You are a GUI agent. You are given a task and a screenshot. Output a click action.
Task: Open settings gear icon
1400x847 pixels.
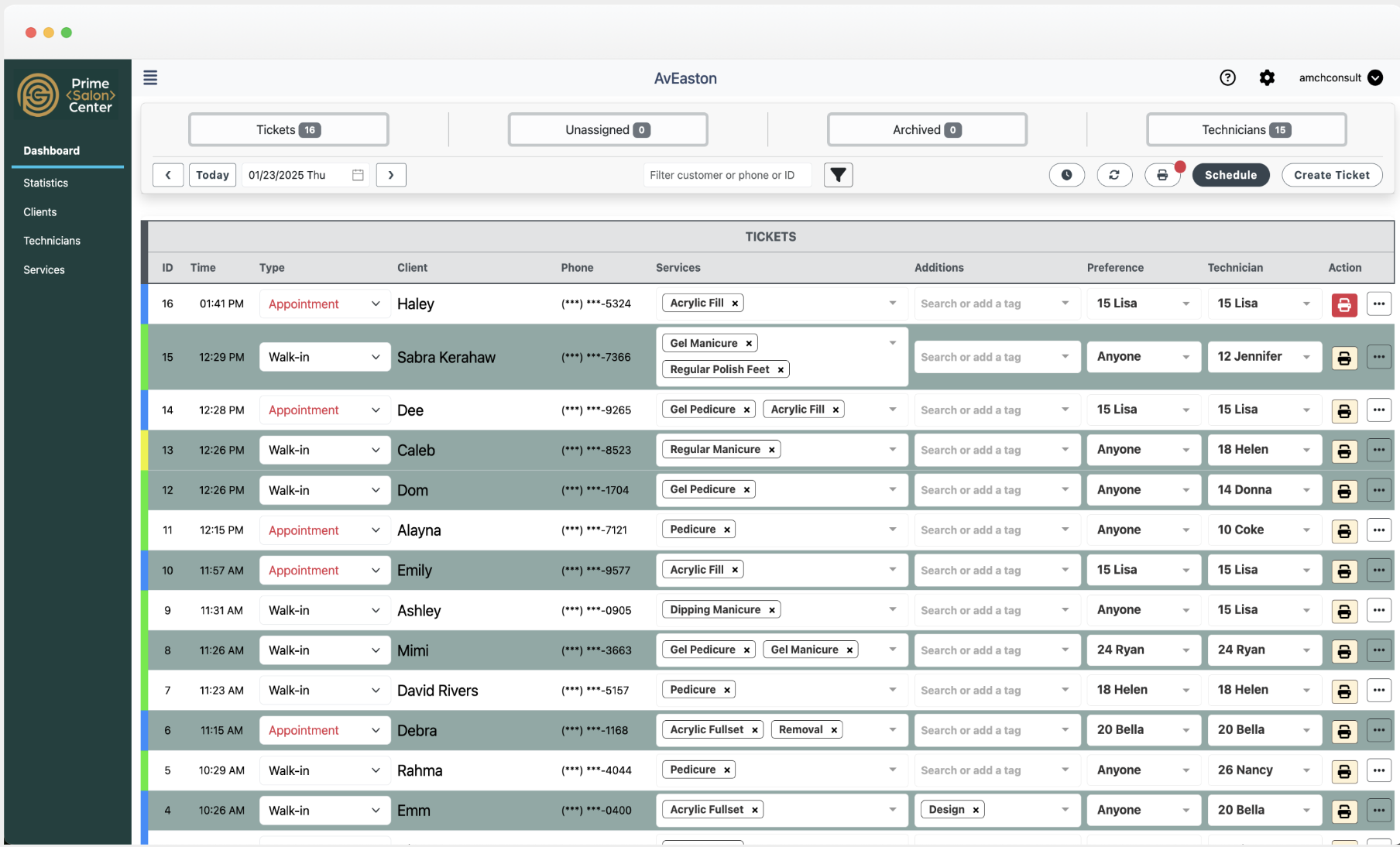[x=1267, y=77]
